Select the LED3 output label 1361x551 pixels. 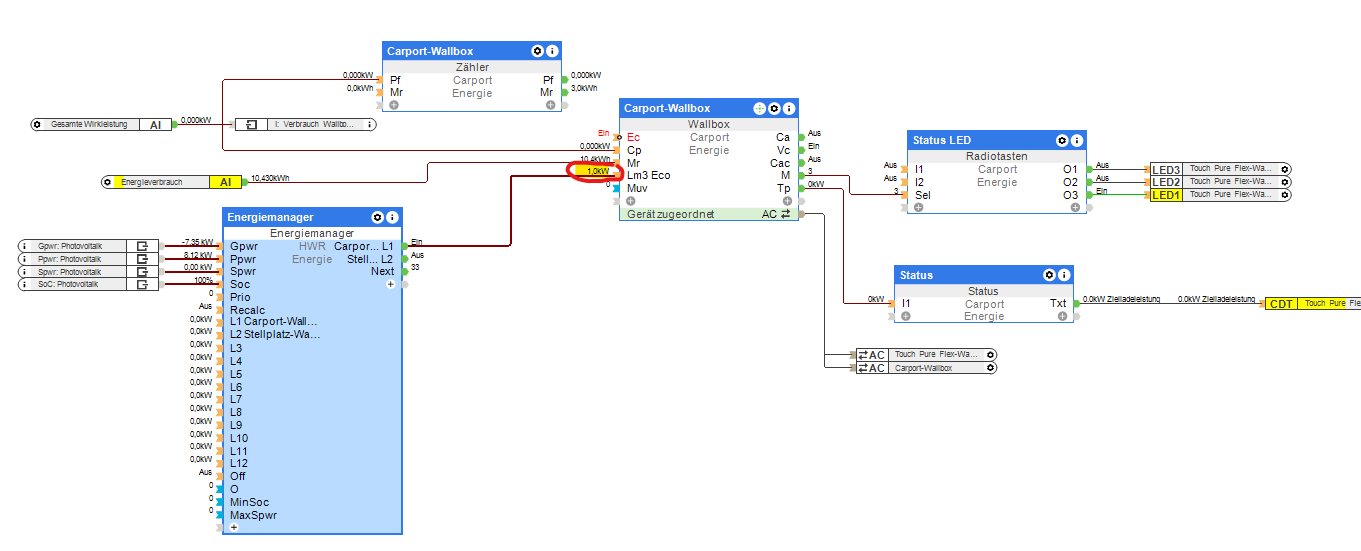1167,169
